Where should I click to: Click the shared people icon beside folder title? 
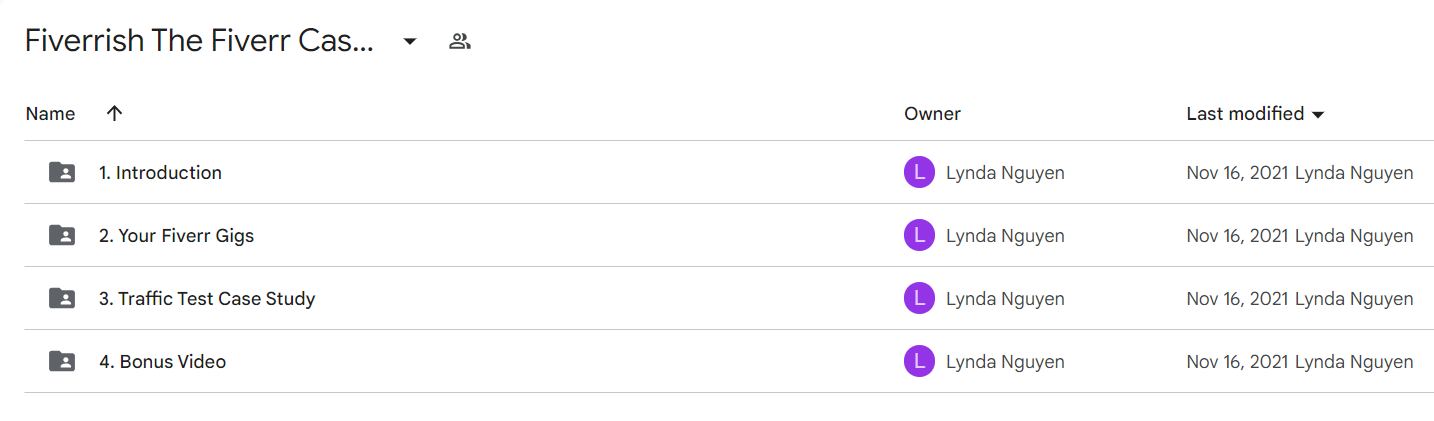coord(460,41)
